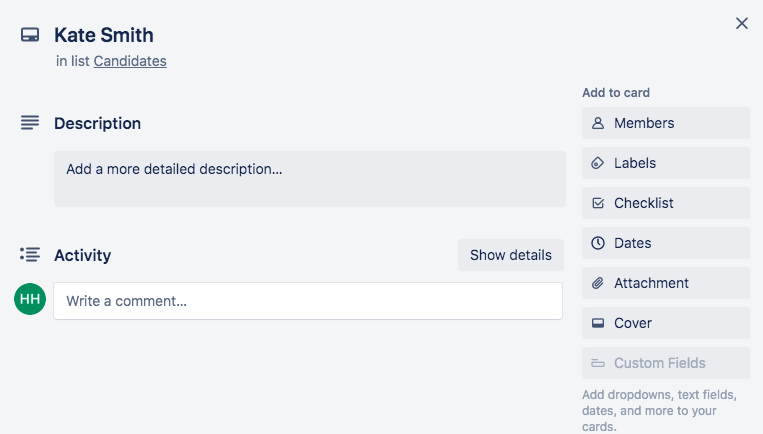Add an Attachment to the card
Image resolution: width=763 pixels, height=434 pixels.
666,283
